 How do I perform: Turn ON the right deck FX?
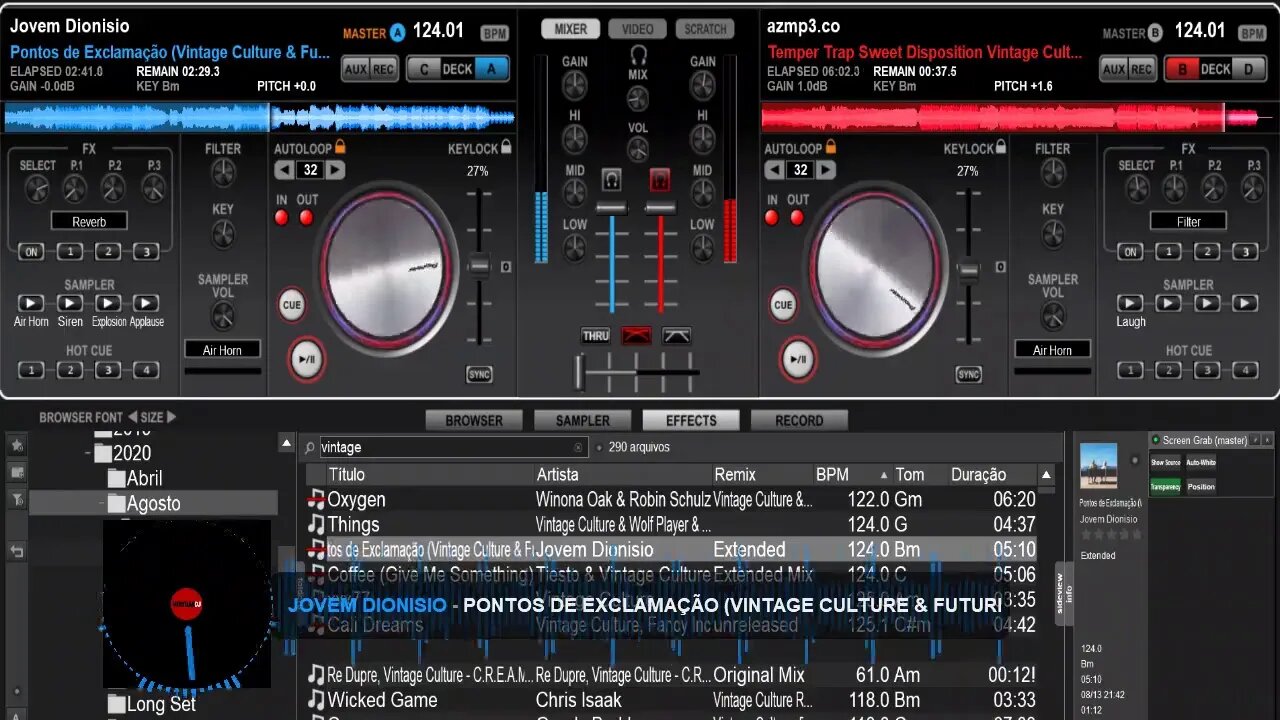[x=1130, y=252]
